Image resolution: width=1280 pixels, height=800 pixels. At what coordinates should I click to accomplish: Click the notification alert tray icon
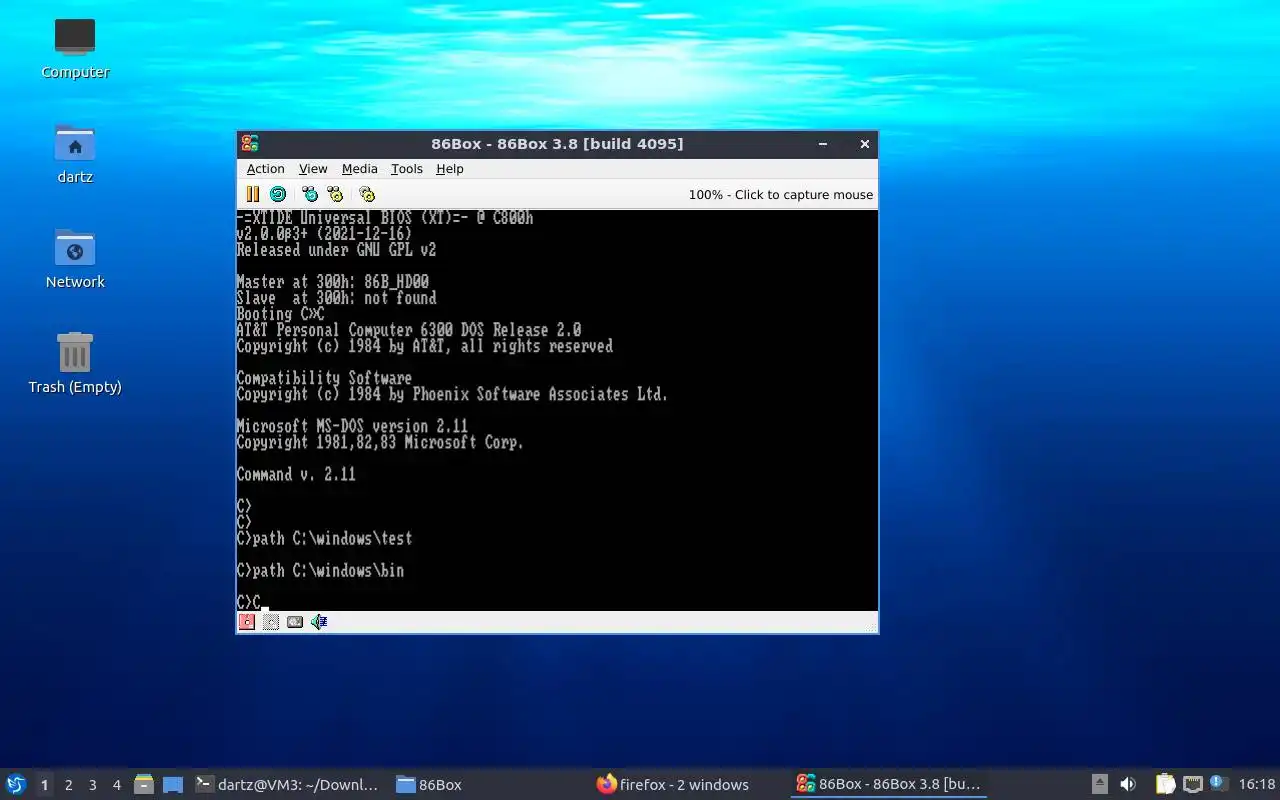point(1217,784)
